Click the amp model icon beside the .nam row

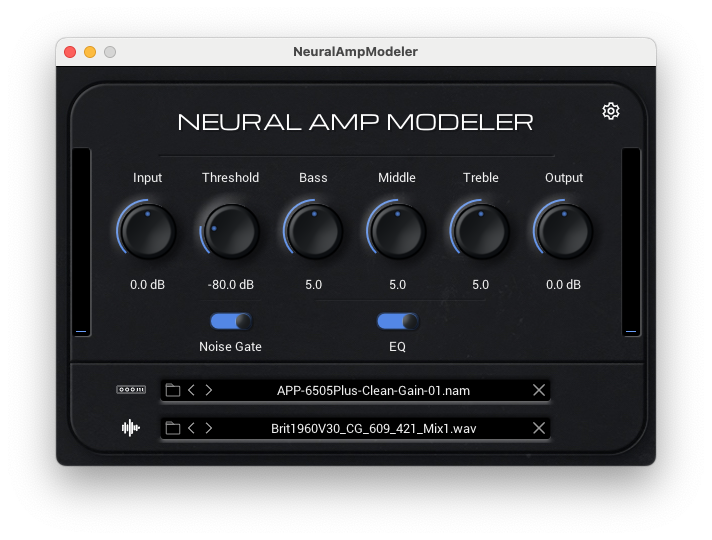tap(131, 390)
